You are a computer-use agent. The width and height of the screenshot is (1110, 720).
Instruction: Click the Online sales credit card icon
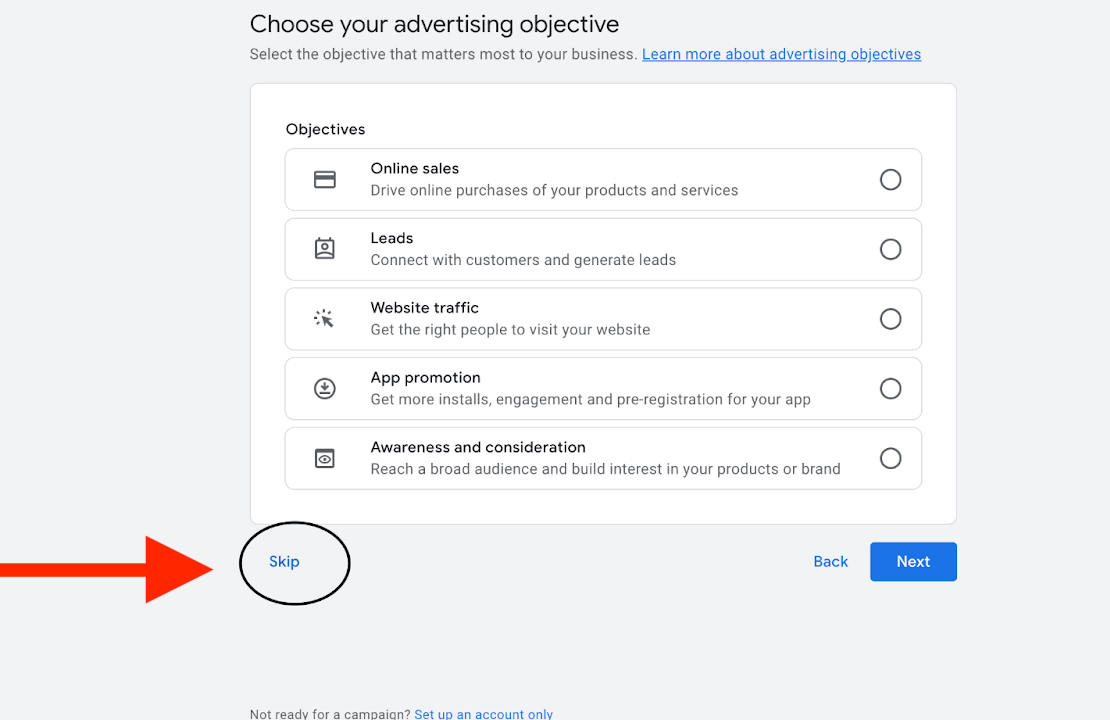click(325, 180)
